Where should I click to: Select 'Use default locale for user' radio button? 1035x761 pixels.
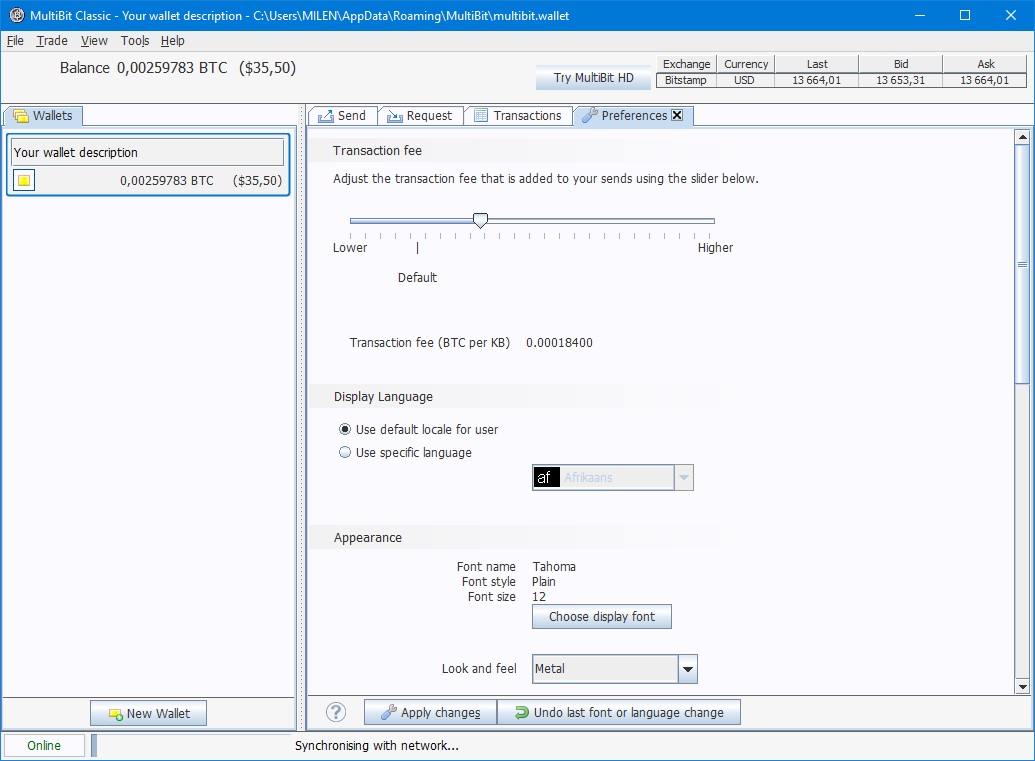345,429
